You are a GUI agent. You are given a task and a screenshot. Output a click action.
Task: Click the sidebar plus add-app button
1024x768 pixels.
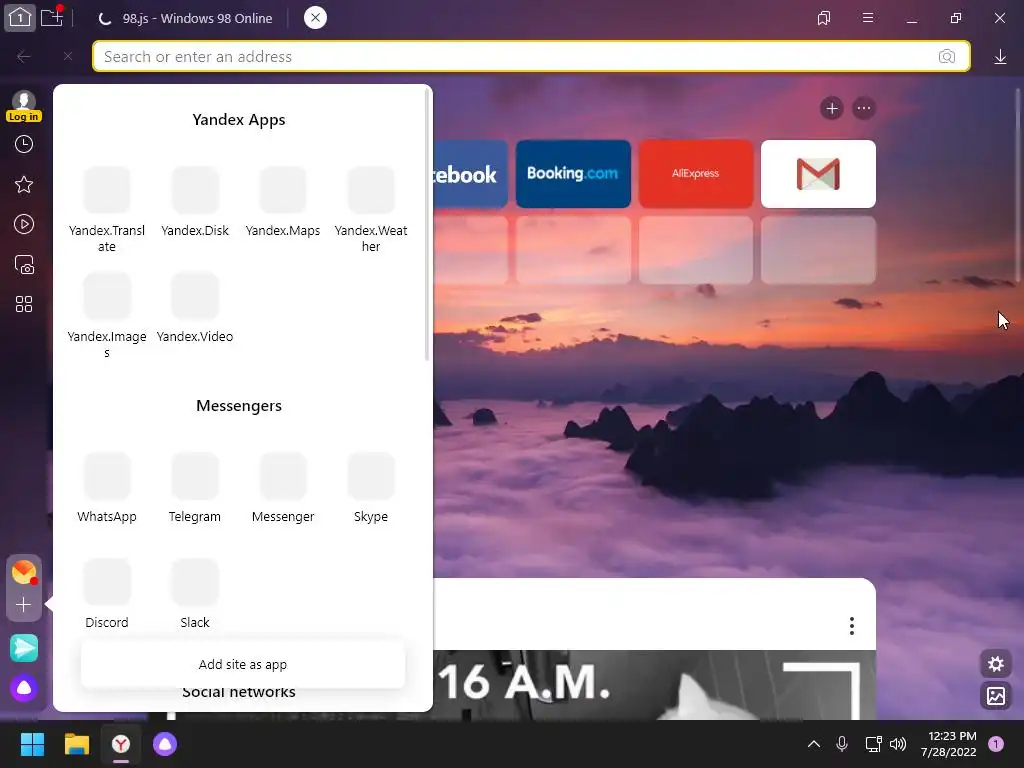coord(24,605)
